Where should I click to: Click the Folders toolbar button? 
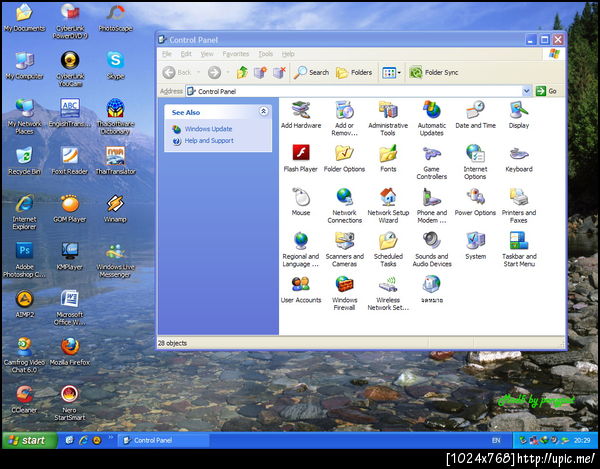[354, 72]
